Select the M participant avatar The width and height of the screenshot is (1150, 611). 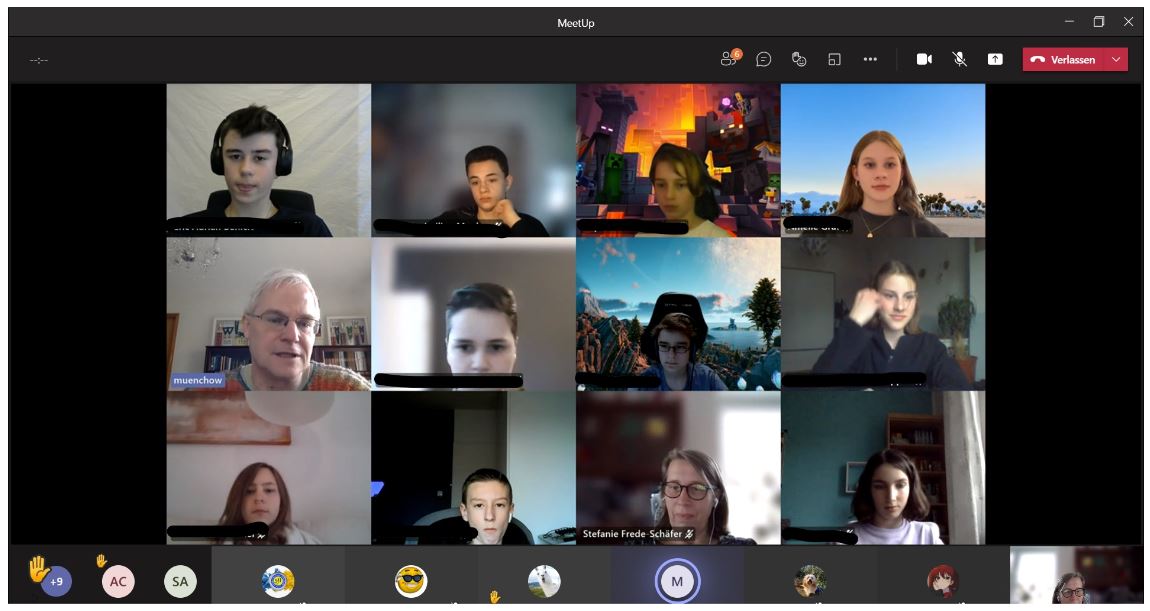coord(677,581)
